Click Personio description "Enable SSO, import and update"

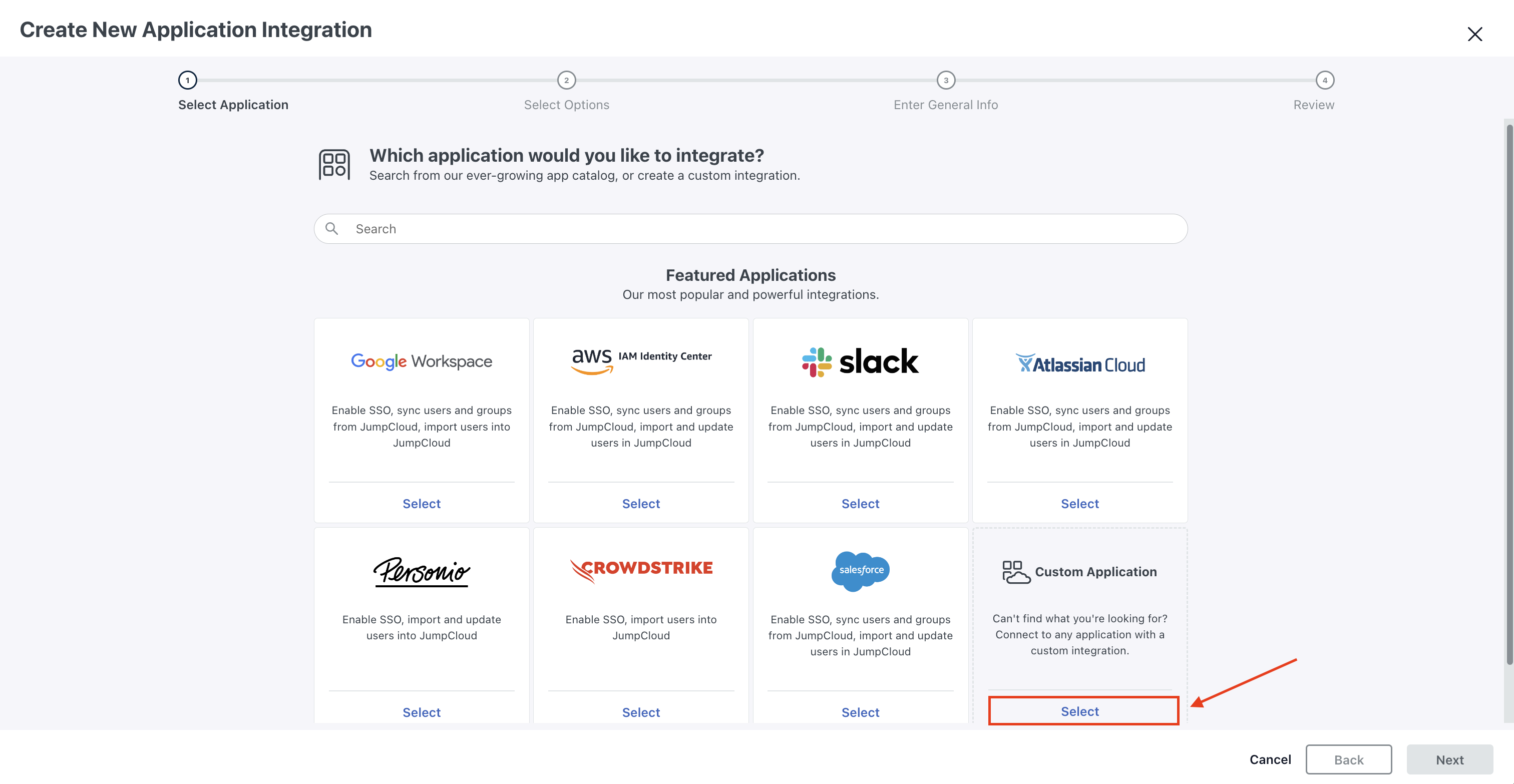(422, 619)
